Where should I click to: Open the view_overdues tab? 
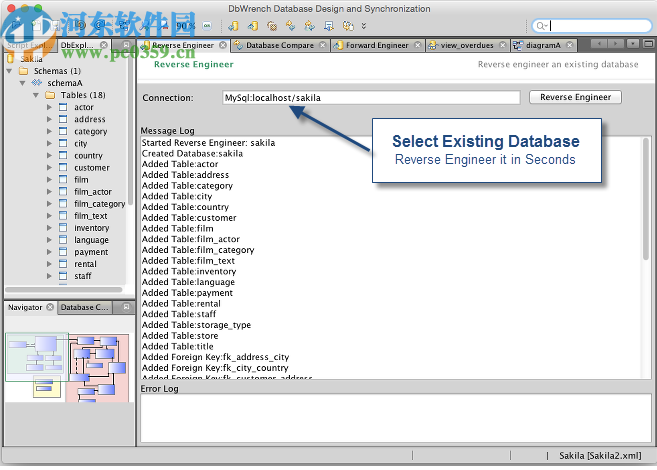467,45
